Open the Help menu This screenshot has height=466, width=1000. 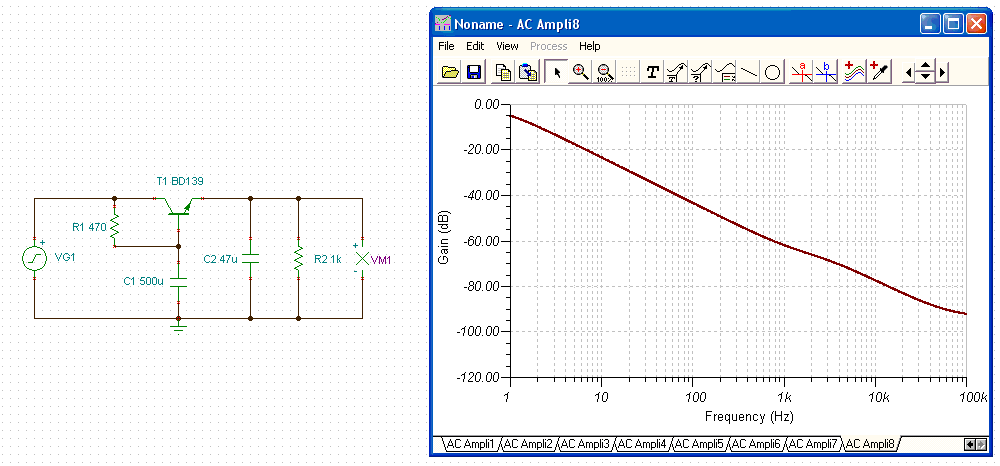(x=589, y=46)
